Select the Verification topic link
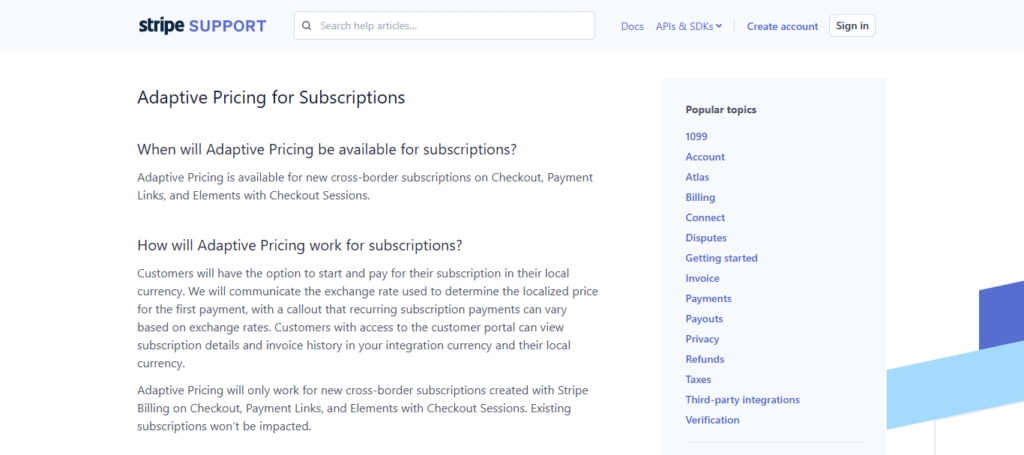The image size is (1024, 455). click(x=712, y=420)
